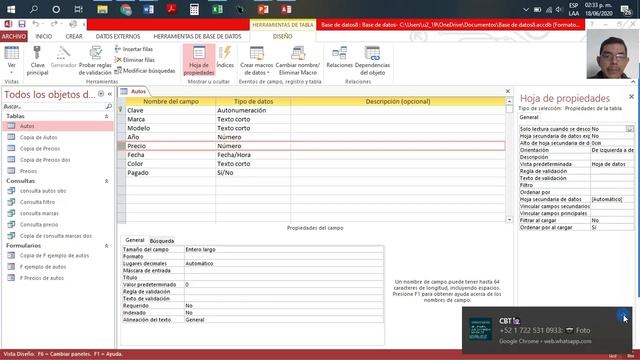Viewport: 640px width, 360px height.
Task: Open navigation pane category dropdown
Action: point(101,94)
